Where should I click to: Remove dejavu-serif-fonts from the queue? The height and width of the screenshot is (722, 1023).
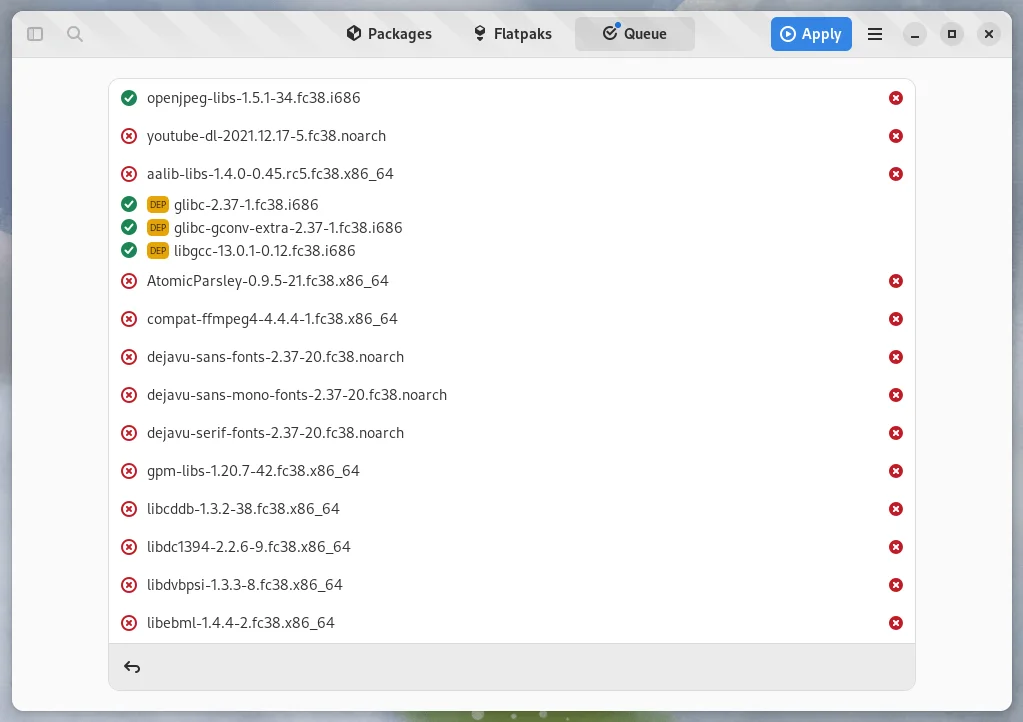(x=896, y=433)
